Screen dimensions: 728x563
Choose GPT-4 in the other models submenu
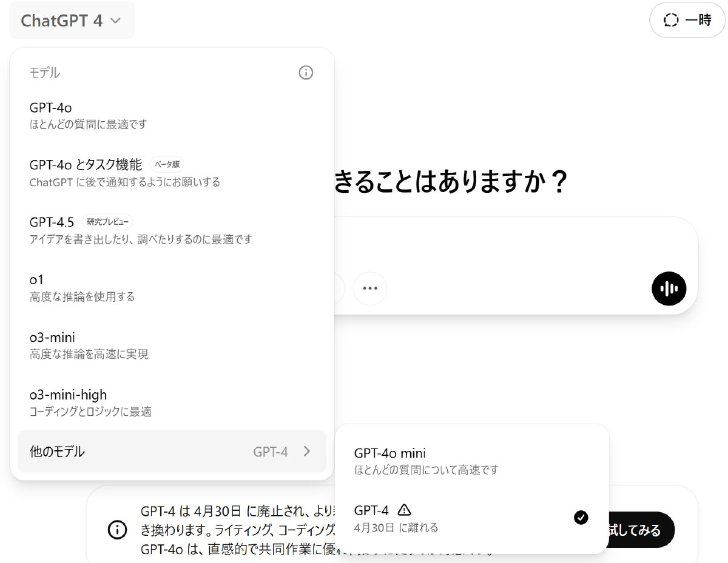click(x=472, y=518)
